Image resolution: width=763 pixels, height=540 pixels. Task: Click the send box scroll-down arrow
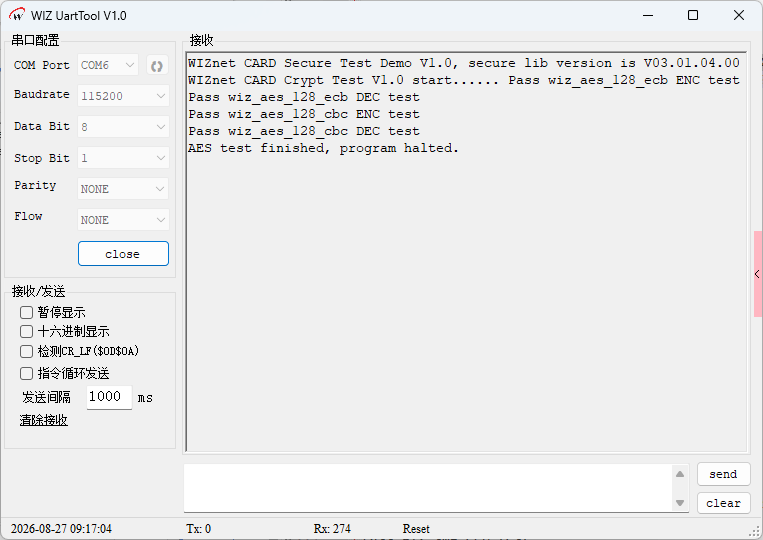[680, 503]
